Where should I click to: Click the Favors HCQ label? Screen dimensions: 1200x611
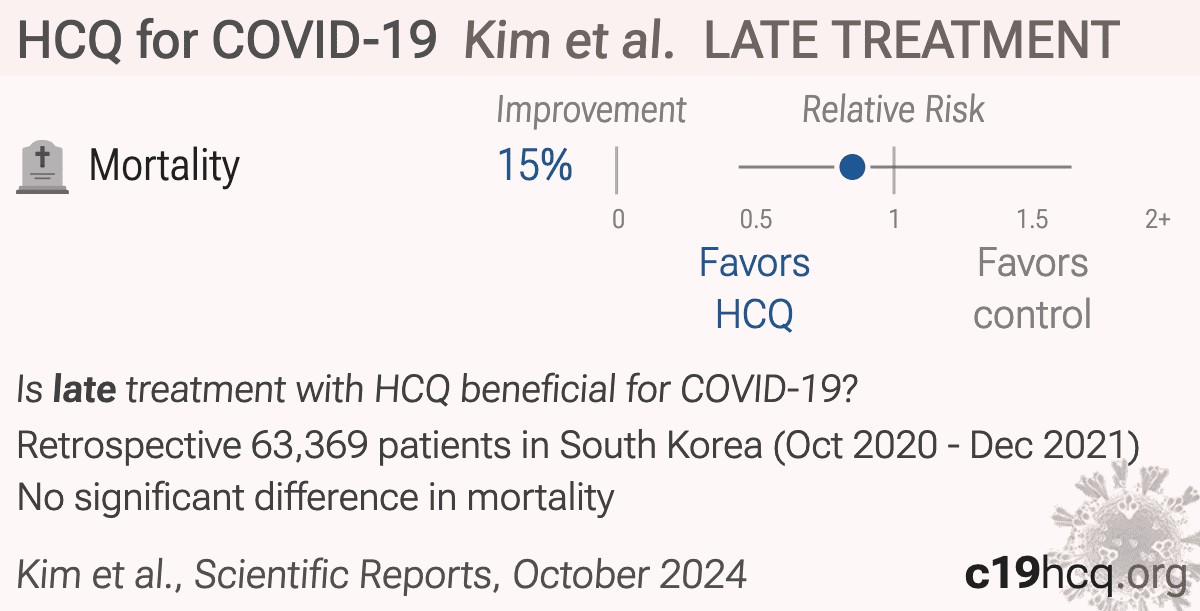tap(754, 289)
